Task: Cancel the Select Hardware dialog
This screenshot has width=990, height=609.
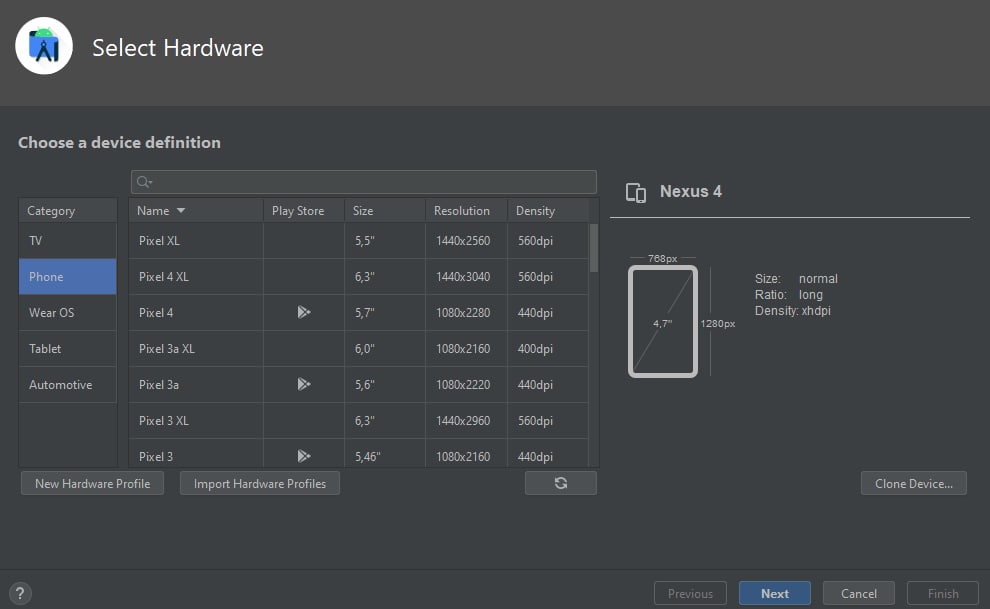Action: pos(859,593)
